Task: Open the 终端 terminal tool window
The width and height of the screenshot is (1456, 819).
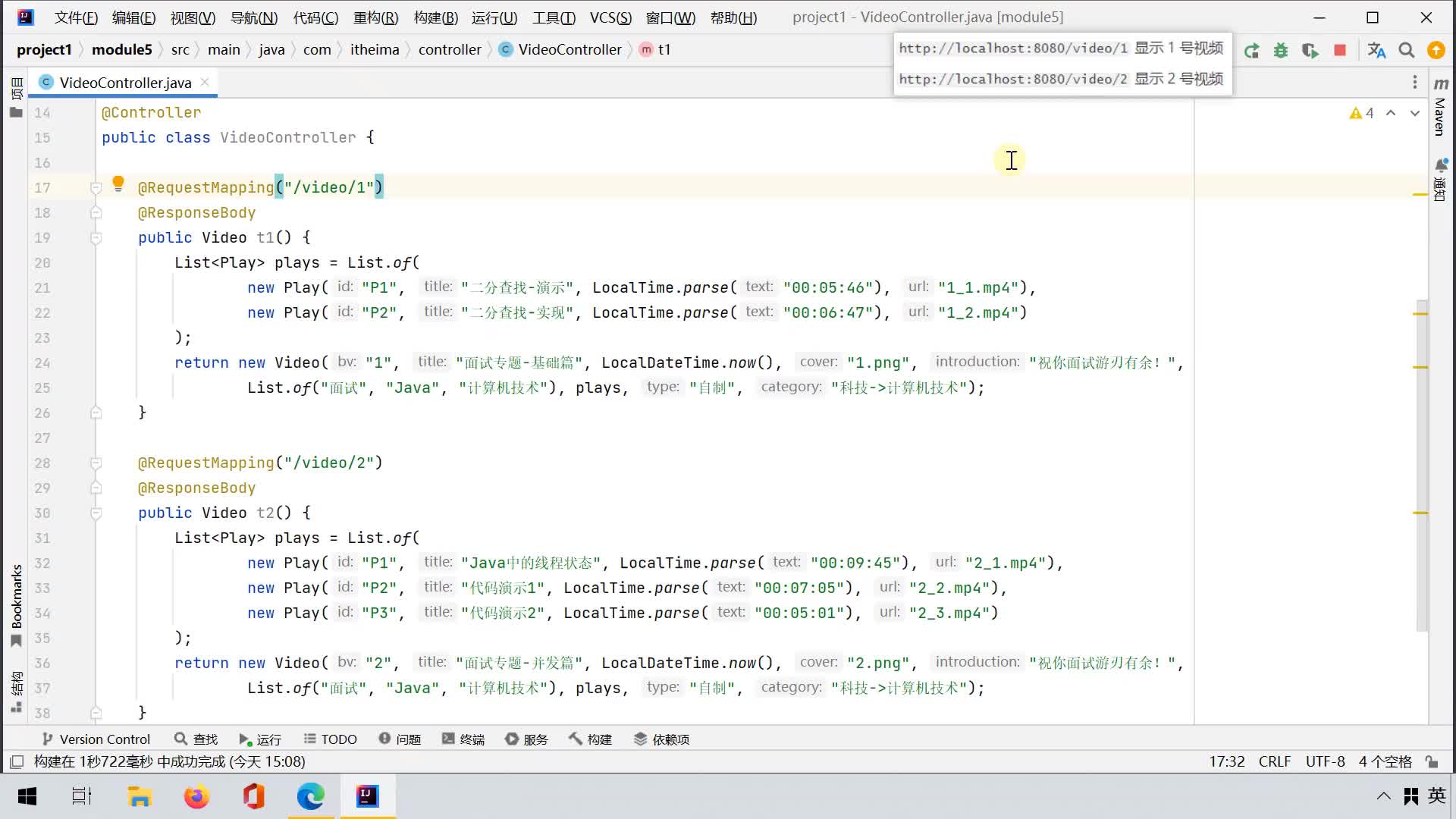Action: click(x=463, y=739)
